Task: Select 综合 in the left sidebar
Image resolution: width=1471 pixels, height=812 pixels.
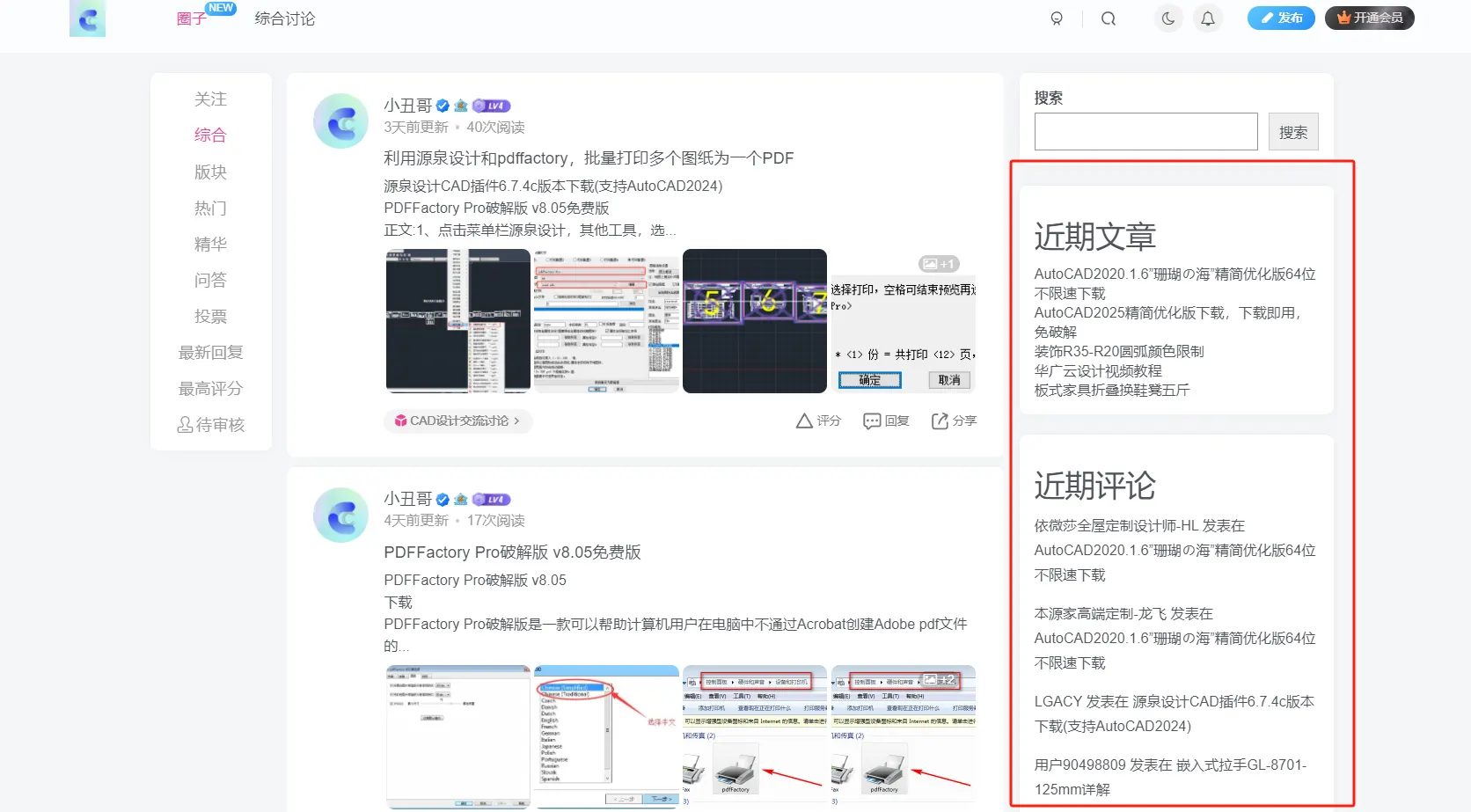Action: tap(210, 135)
